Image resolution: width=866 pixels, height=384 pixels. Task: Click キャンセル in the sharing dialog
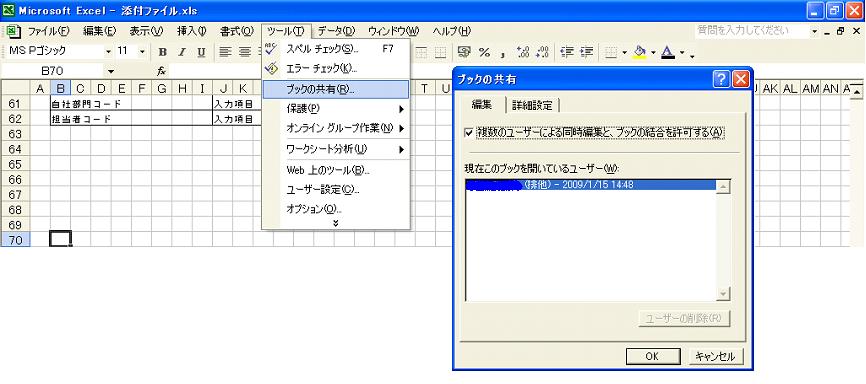click(x=715, y=356)
